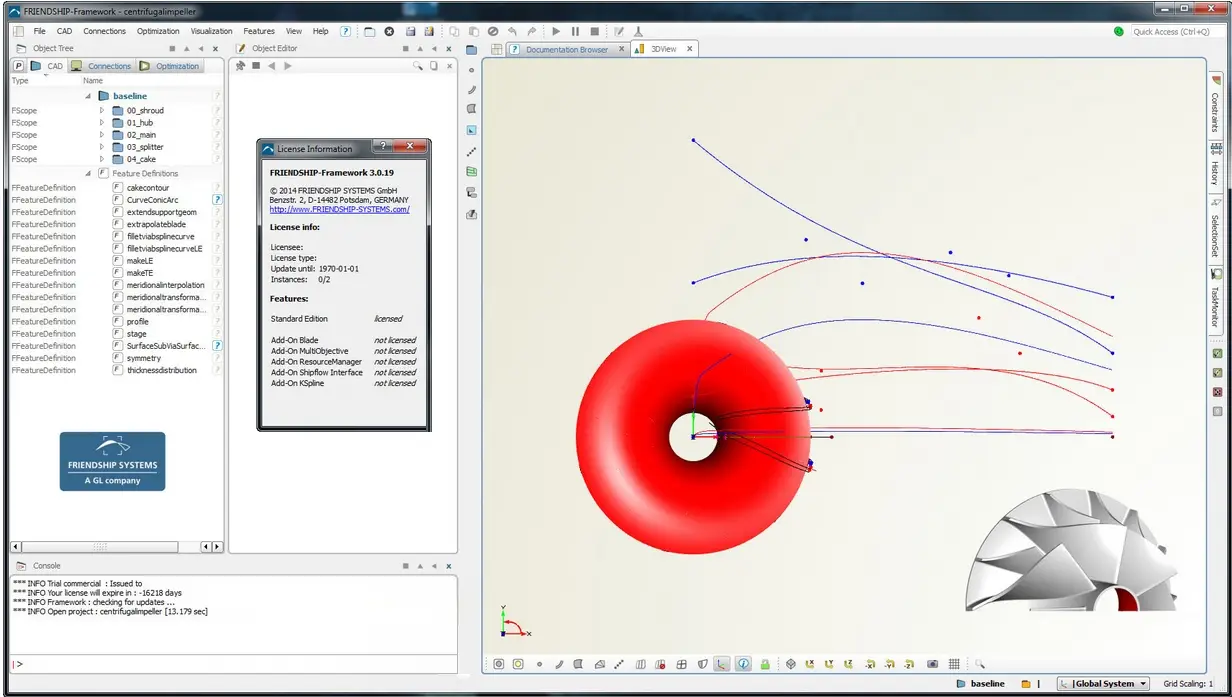Click the pin icon in Object Editor toolbar
This screenshot has width=1232, height=697.
[240, 66]
